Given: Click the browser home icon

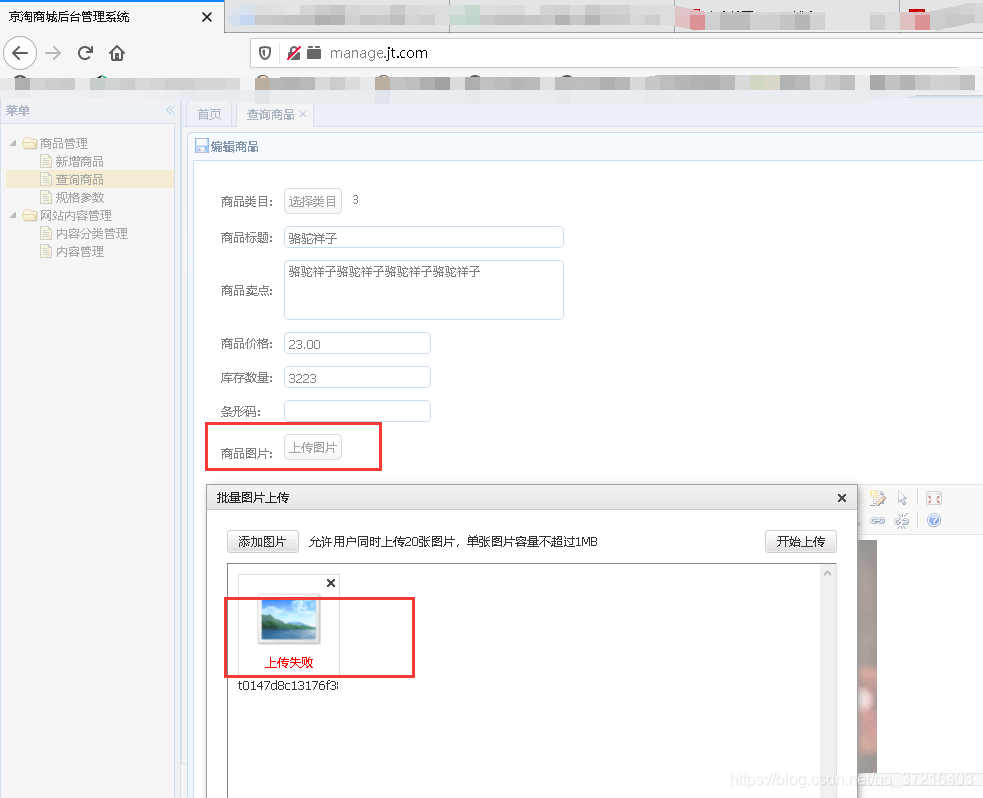Looking at the screenshot, I should [115, 53].
